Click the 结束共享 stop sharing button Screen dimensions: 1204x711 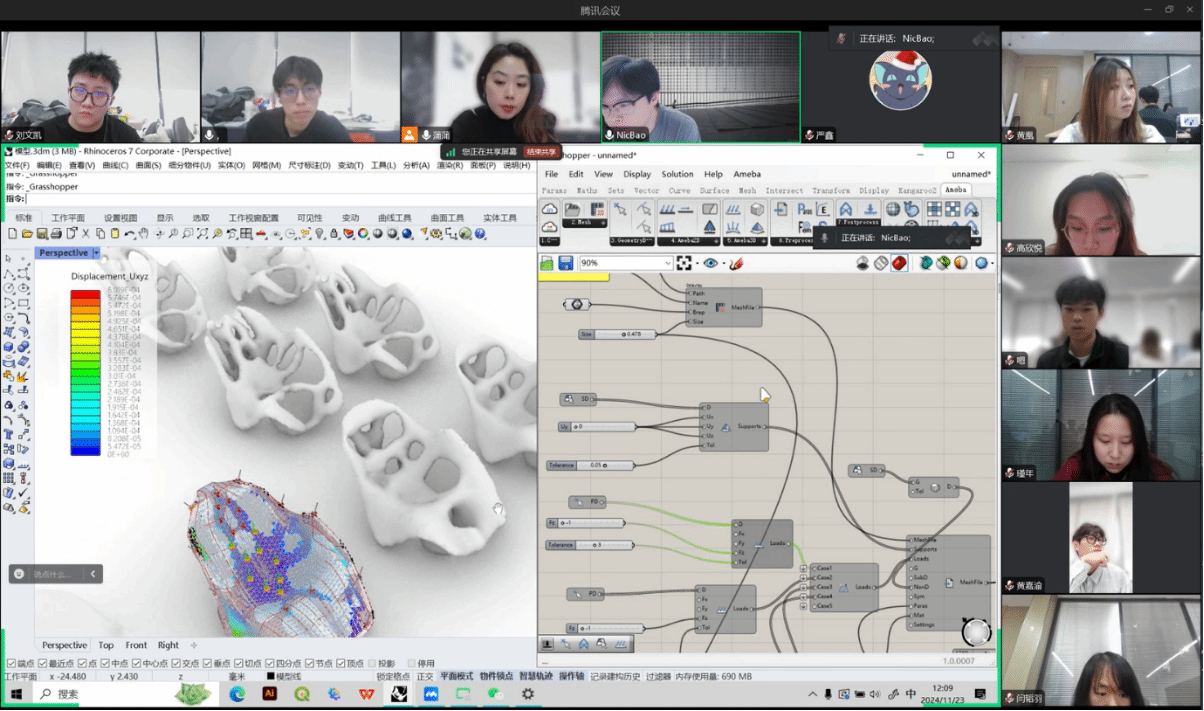(x=540, y=152)
